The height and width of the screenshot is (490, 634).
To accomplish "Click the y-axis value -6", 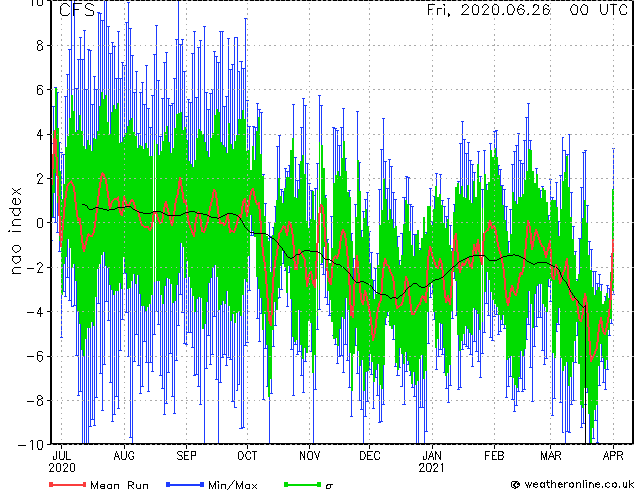I will coord(34,356).
